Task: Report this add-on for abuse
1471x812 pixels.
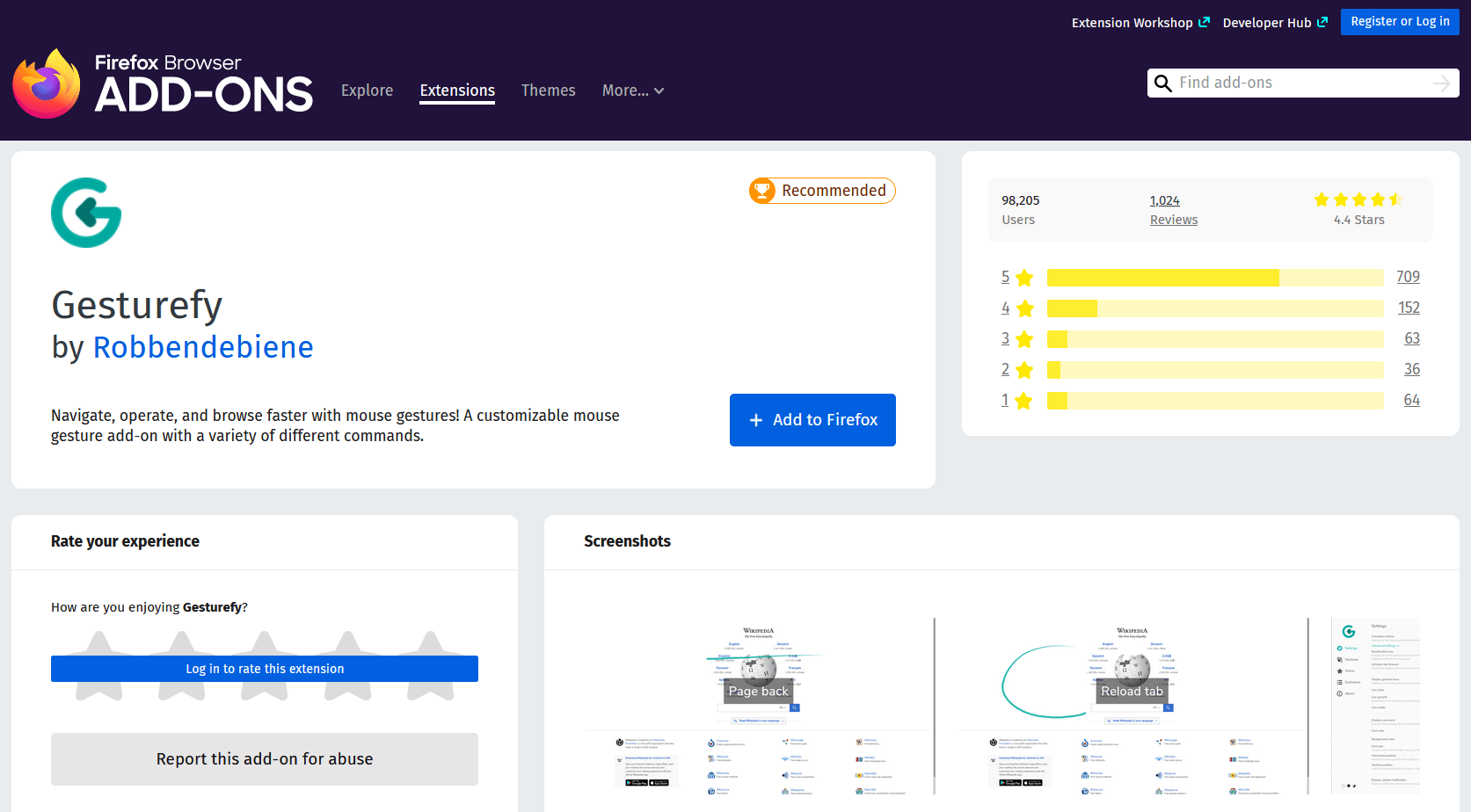Action: [x=265, y=759]
